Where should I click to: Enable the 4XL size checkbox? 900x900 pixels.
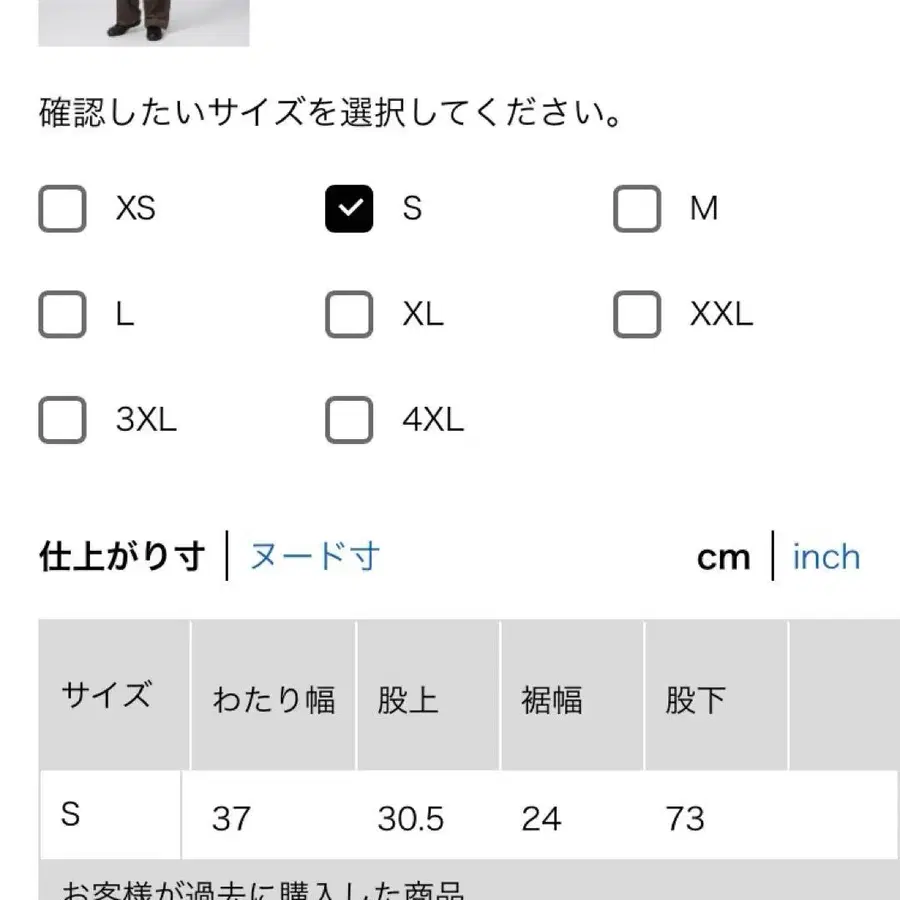point(348,420)
